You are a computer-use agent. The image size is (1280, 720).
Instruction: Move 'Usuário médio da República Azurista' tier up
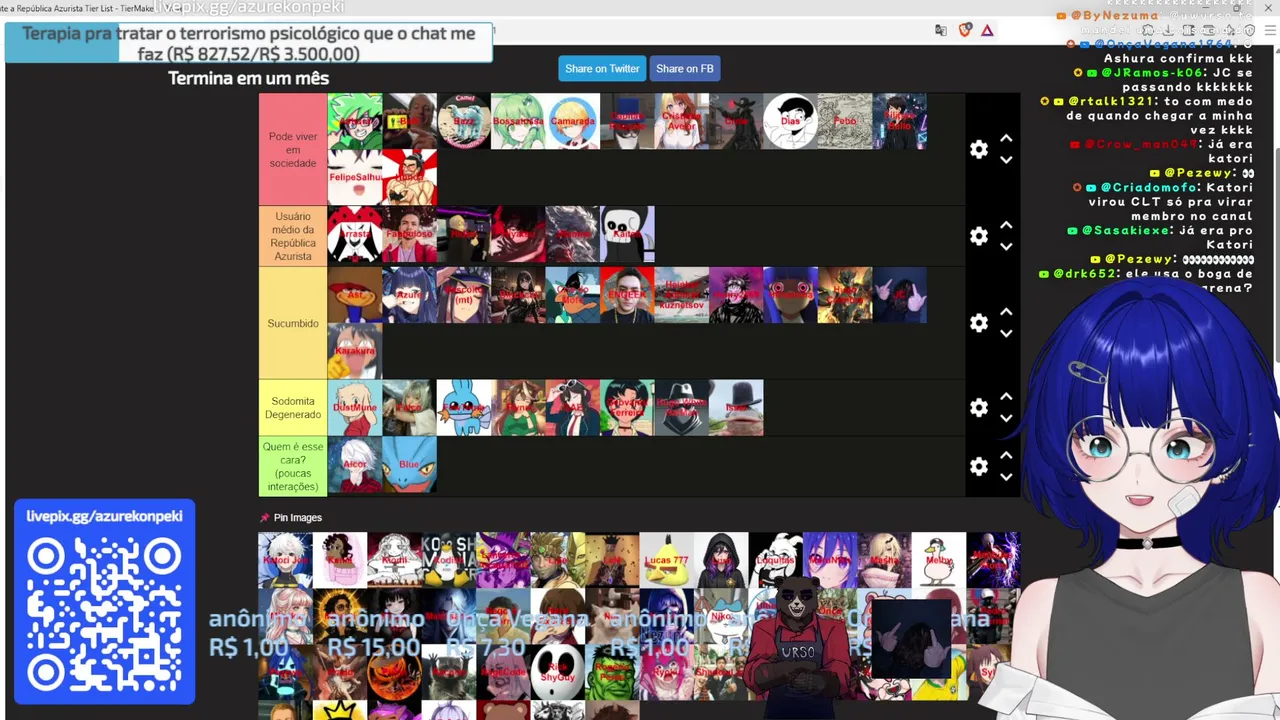[1006, 225]
